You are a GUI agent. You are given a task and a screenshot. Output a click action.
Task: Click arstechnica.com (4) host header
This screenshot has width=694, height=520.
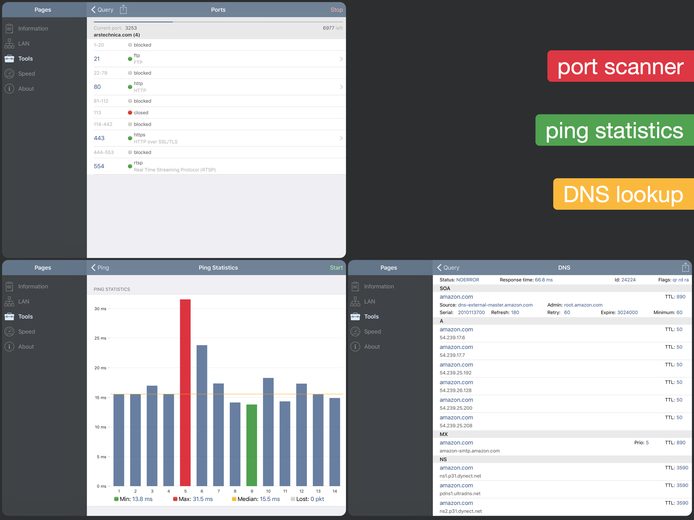(x=117, y=35)
